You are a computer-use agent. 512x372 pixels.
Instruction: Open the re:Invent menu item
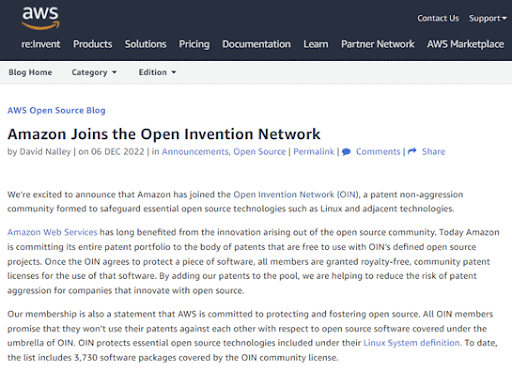pyautogui.click(x=41, y=44)
